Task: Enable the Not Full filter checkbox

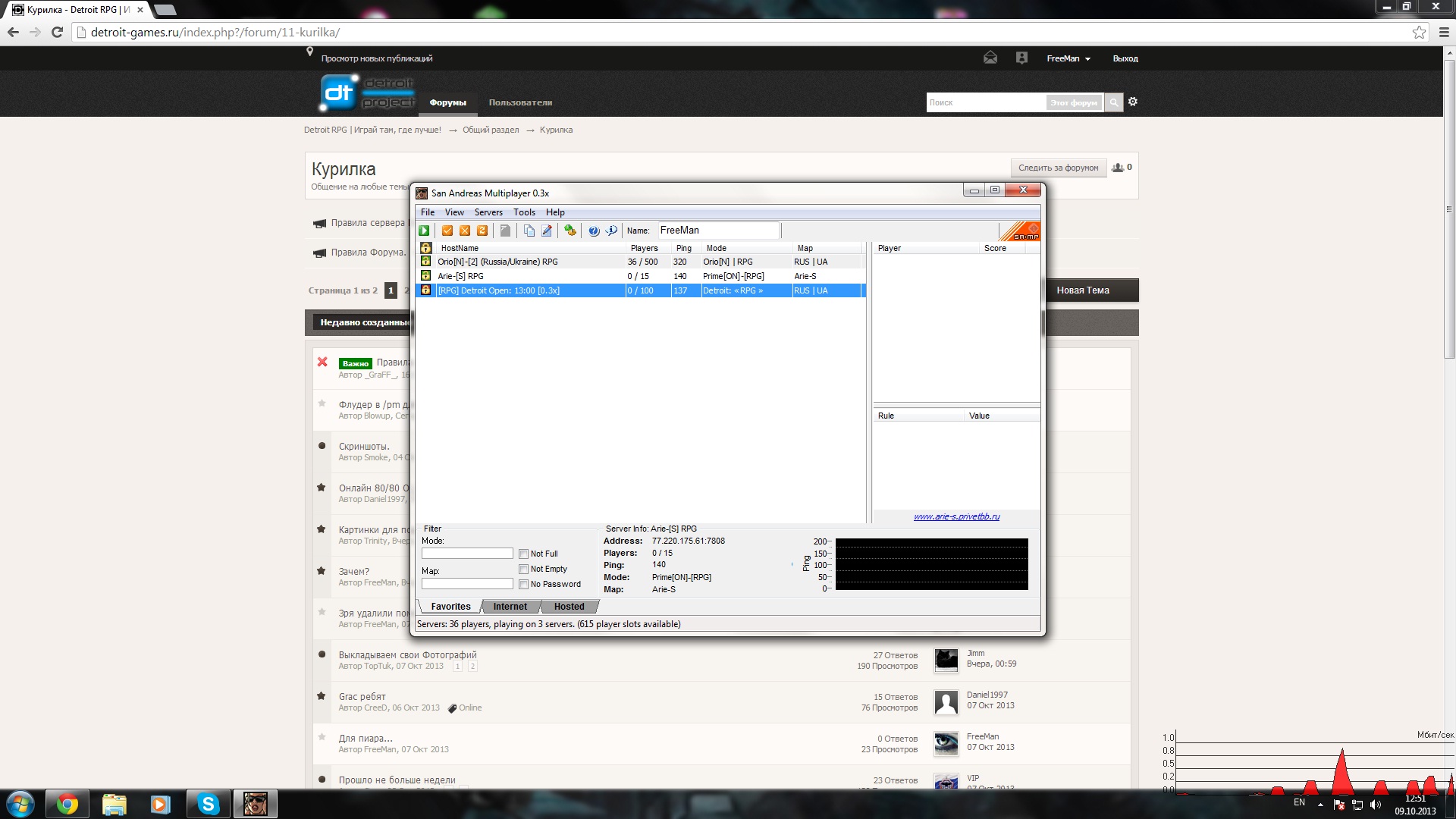Action: pos(523,554)
